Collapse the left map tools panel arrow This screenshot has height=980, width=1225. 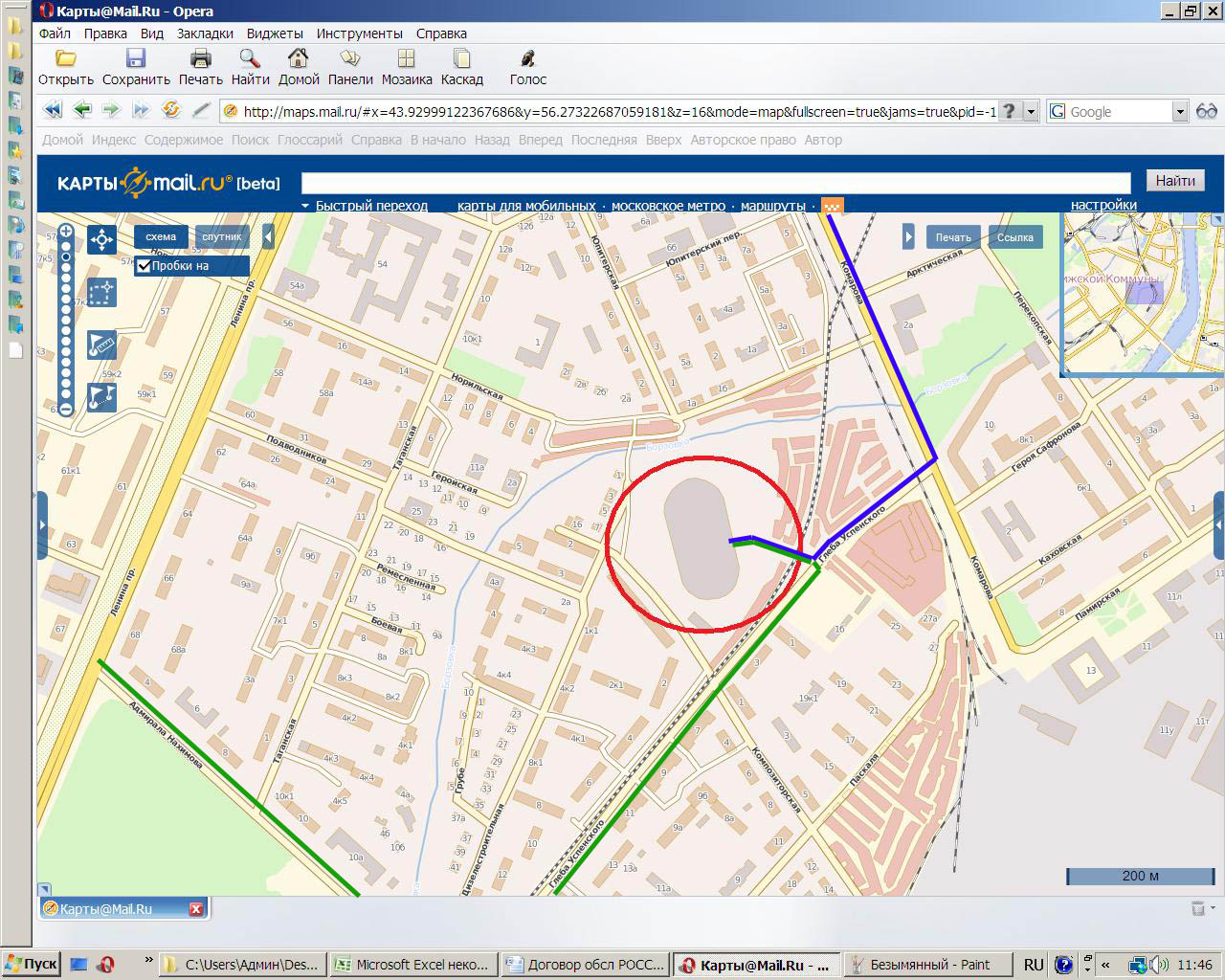[269, 236]
